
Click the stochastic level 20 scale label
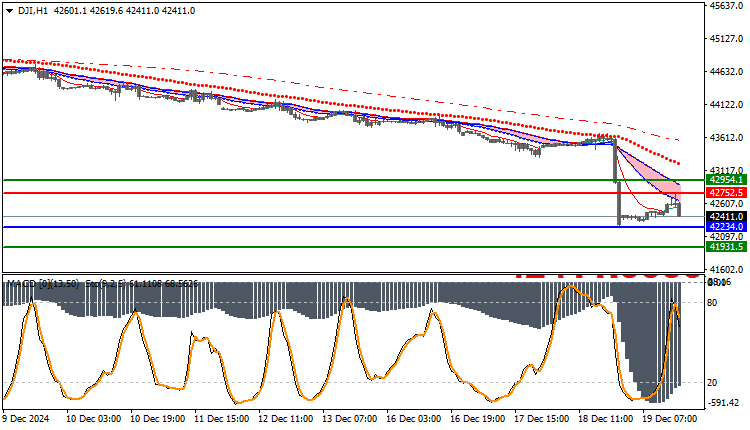point(712,382)
